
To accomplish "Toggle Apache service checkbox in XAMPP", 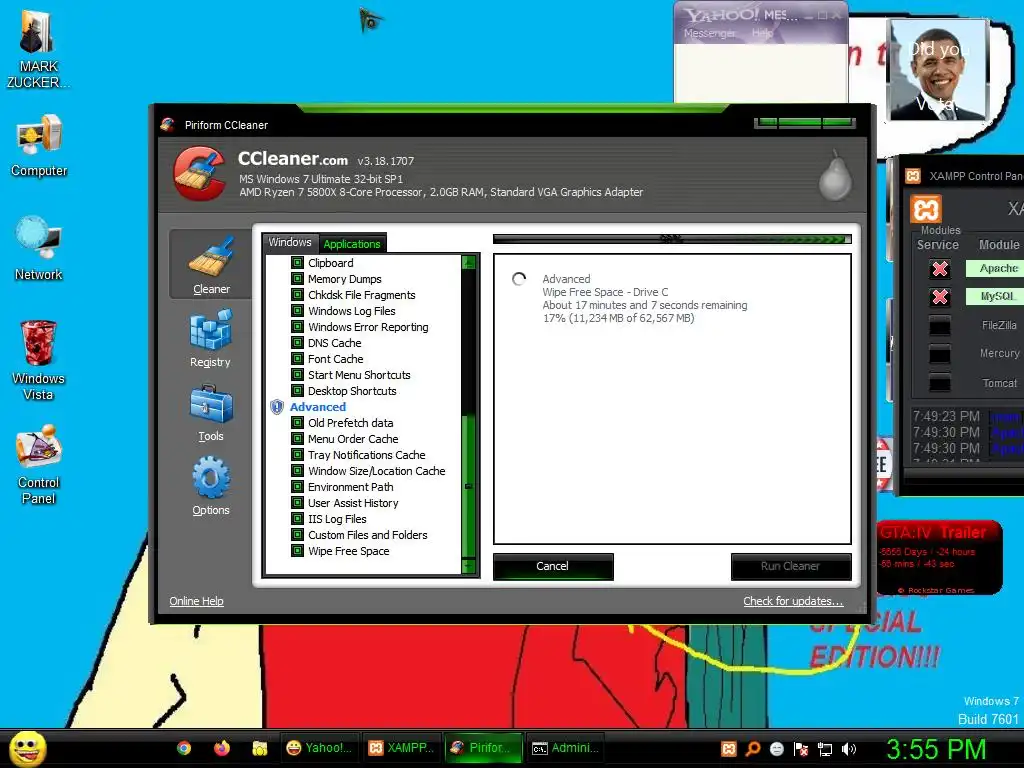I will [x=940, y=269].
